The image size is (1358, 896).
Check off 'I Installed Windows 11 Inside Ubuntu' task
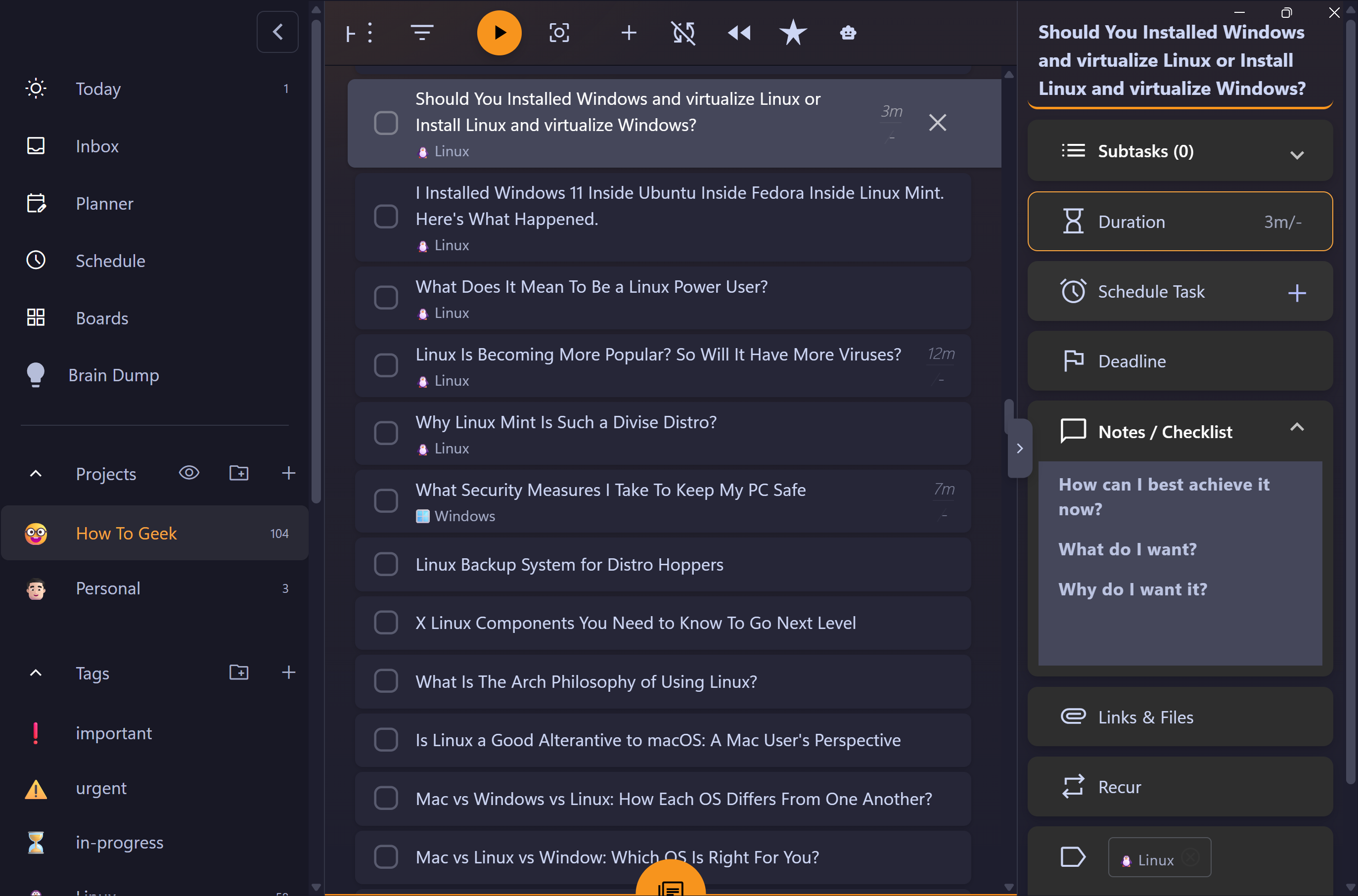[x=386, y=217]
